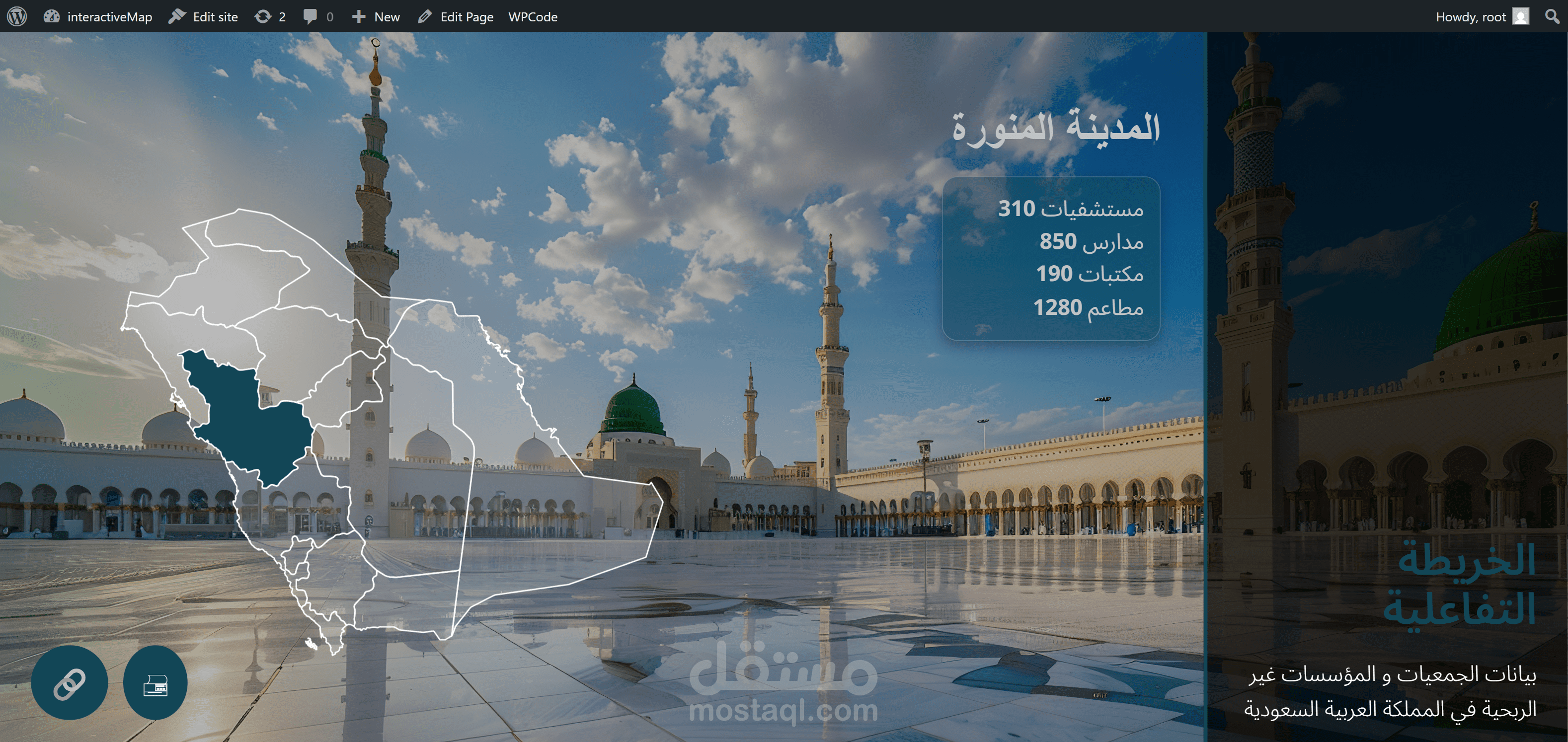Screen dimensions: 1568x742
Task: Open the comments bubble showing 0
Action: [318, 16]
